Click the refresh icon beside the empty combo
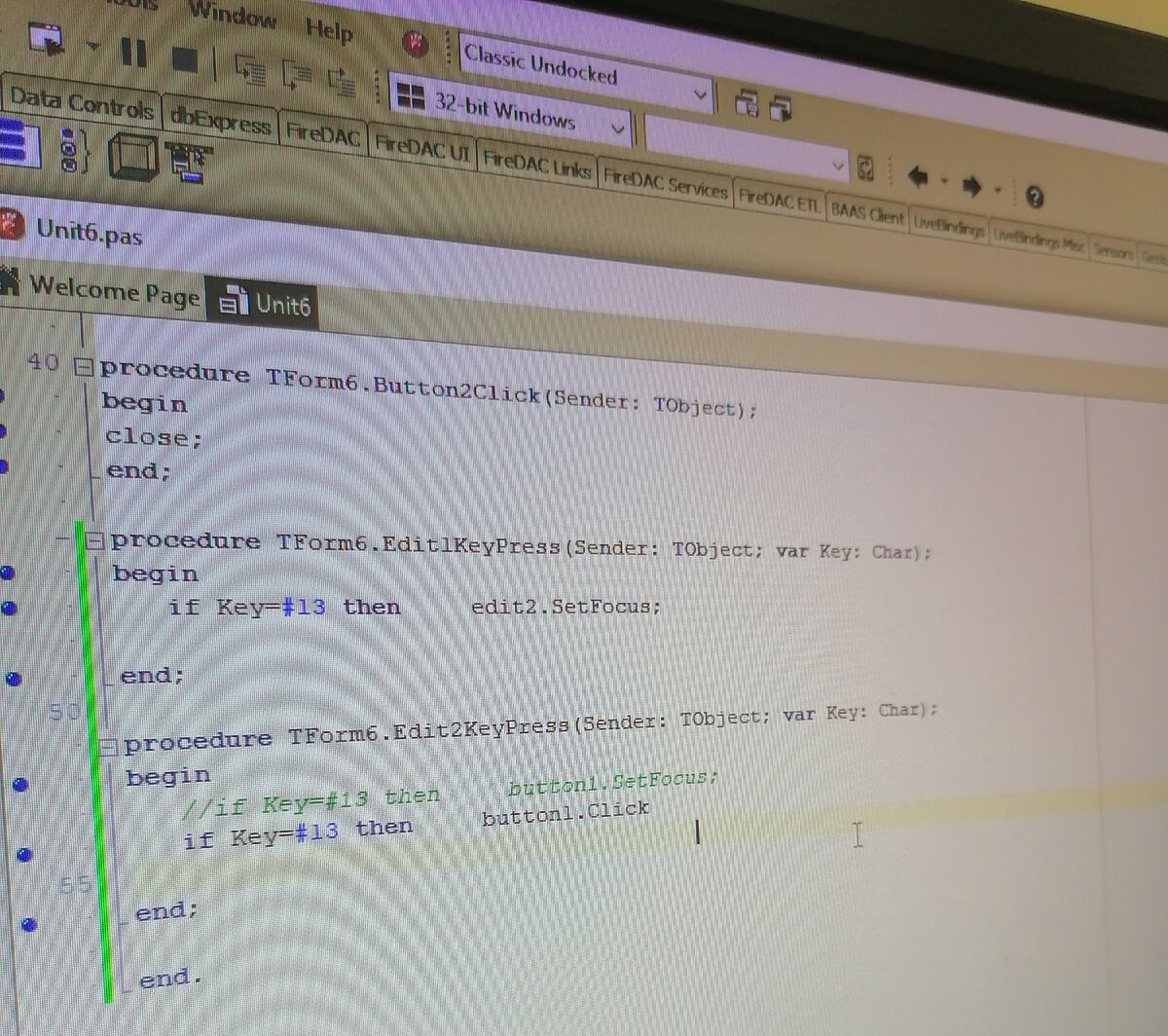The height and width of the screenshot is (1036, 1168). click(865, 168)
